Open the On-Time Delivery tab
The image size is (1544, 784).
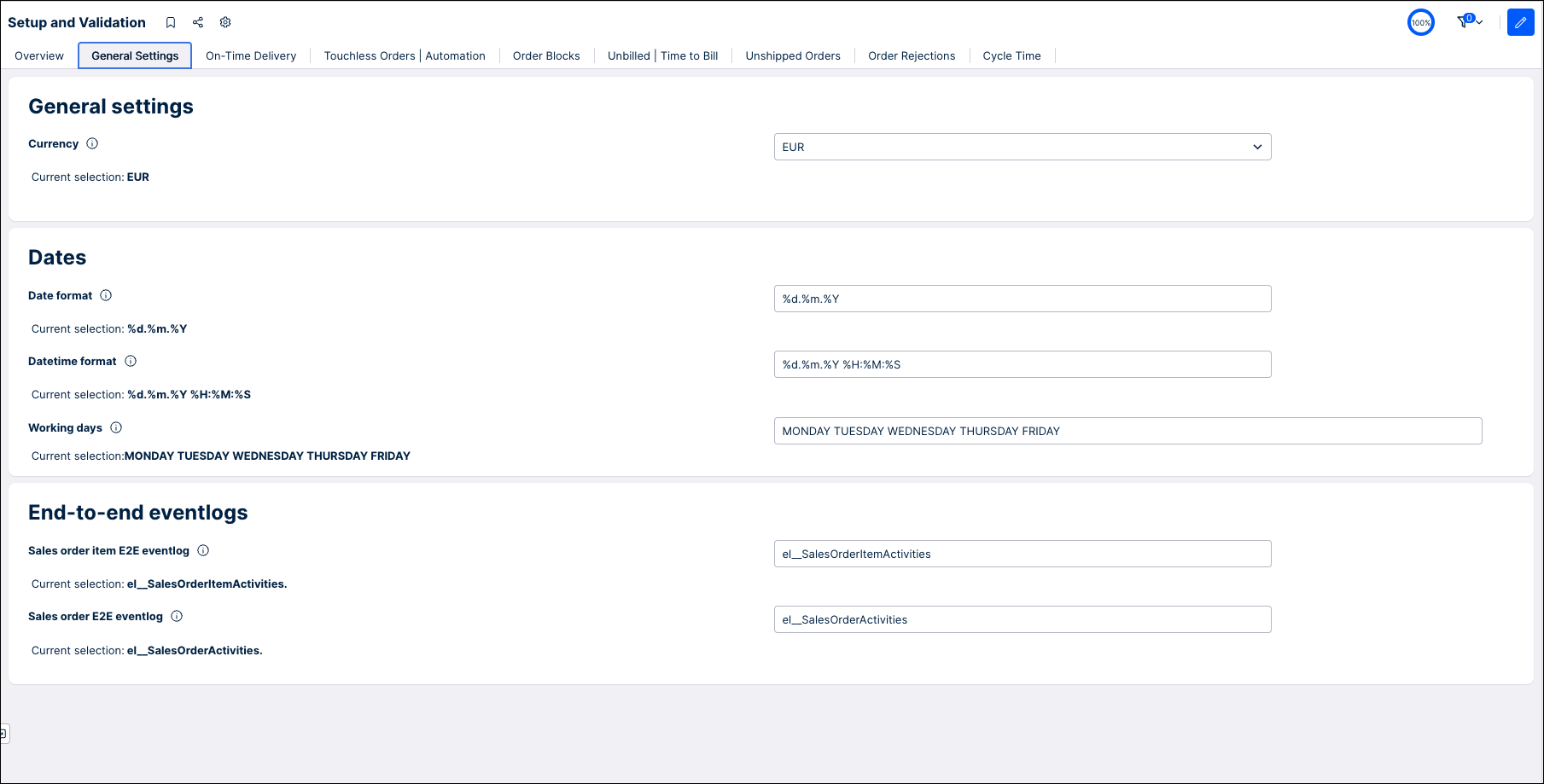point(251,55)
